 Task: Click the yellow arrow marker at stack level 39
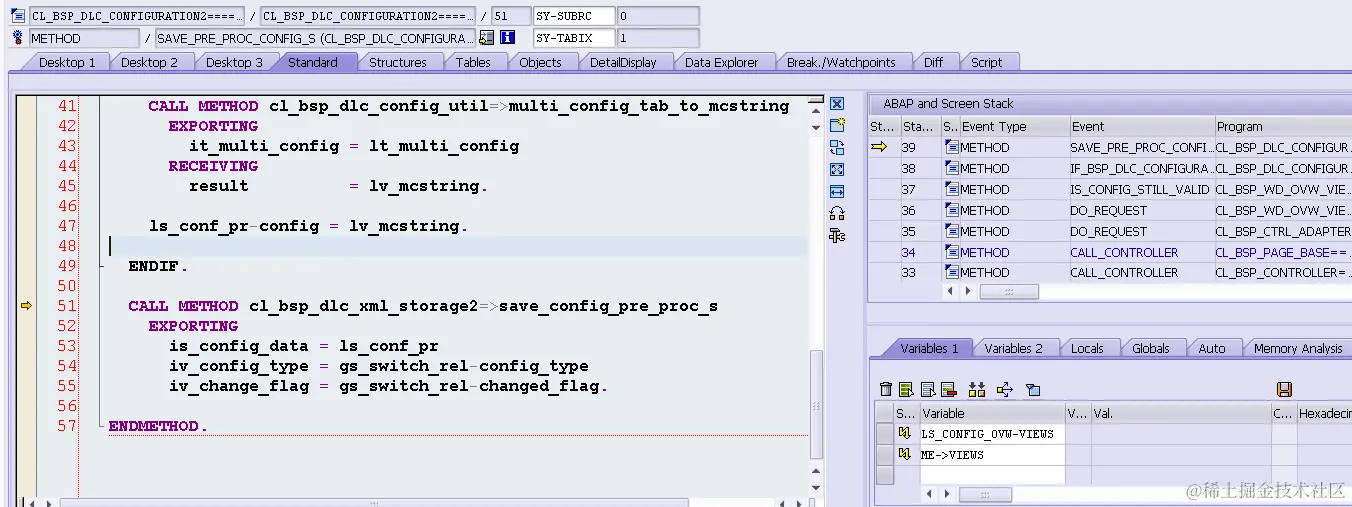tap(879, 147)
